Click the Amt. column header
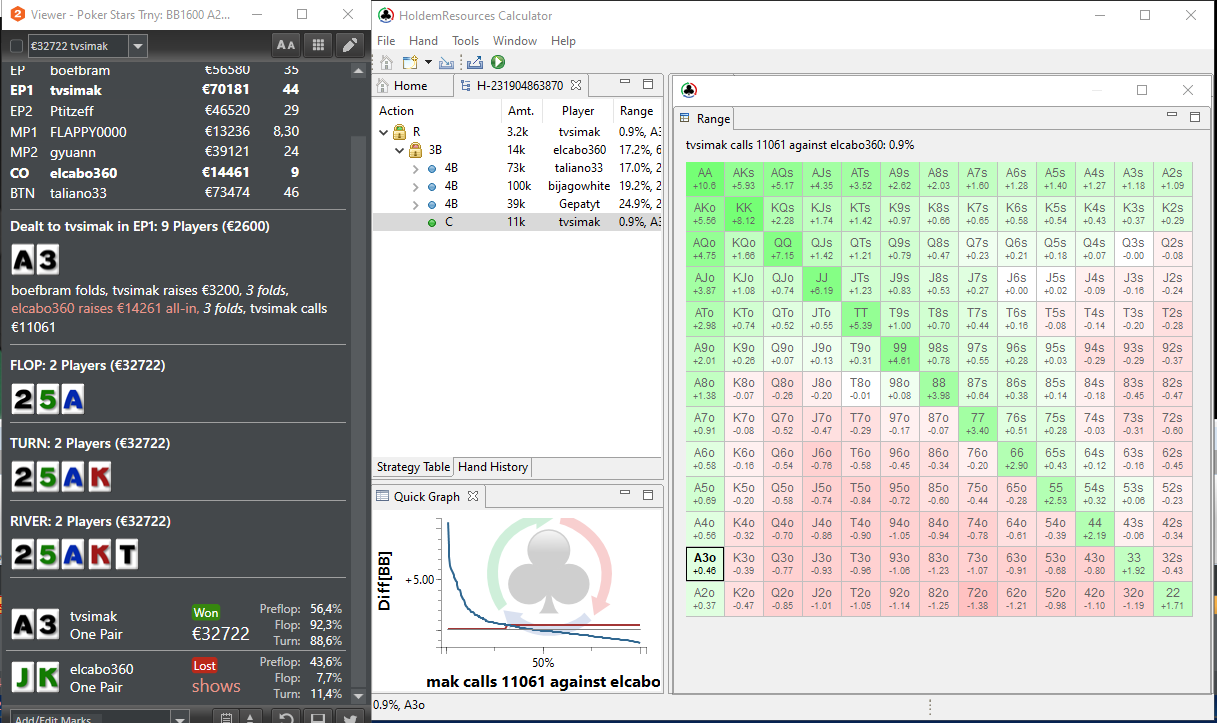 pyautogui.click(x=520, y=111)
